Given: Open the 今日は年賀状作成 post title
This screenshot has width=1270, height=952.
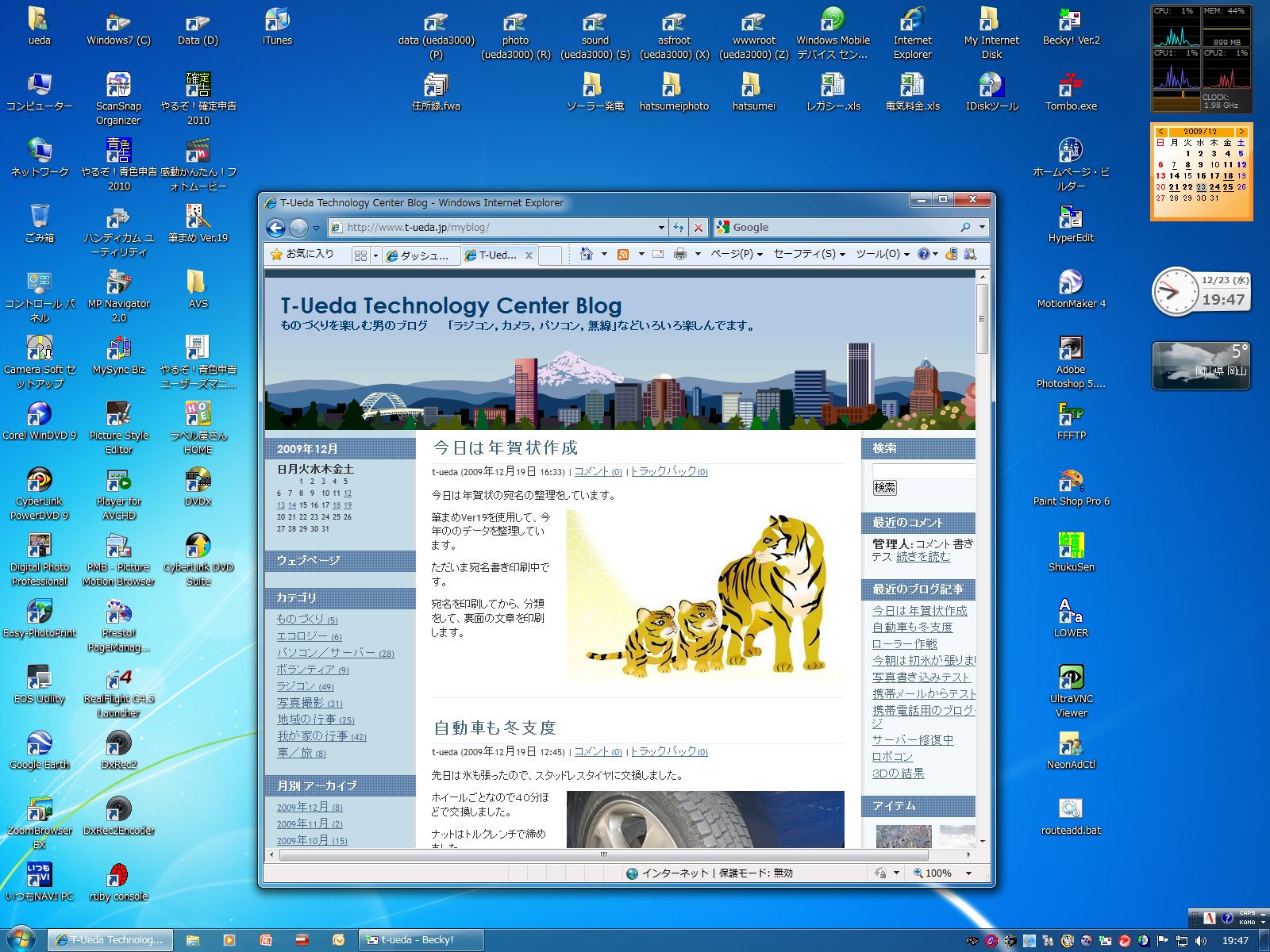Looking at the screenshot, I should [506, 448].
